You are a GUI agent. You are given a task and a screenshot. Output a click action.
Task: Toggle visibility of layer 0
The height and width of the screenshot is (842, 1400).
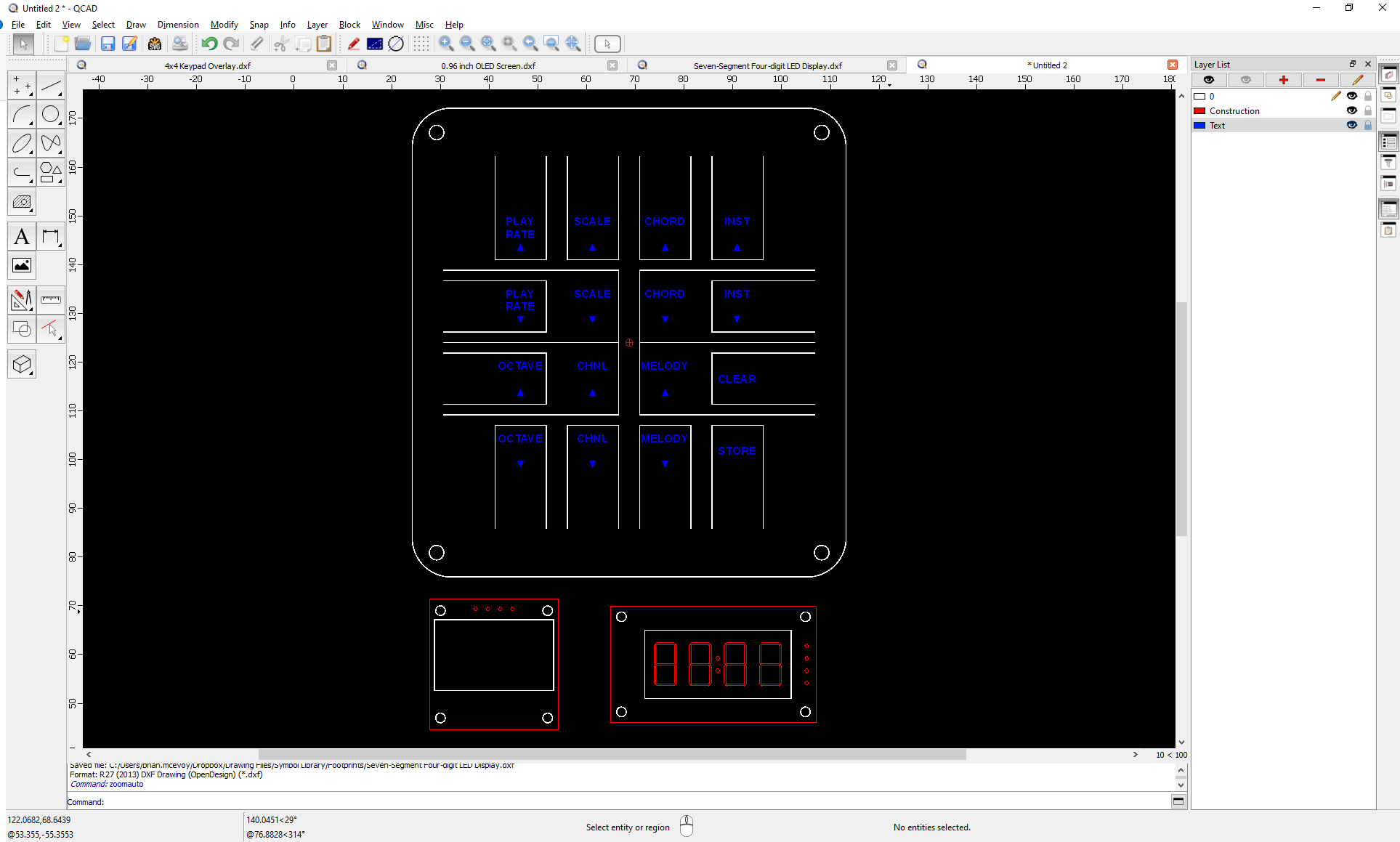coord(1351,97)
